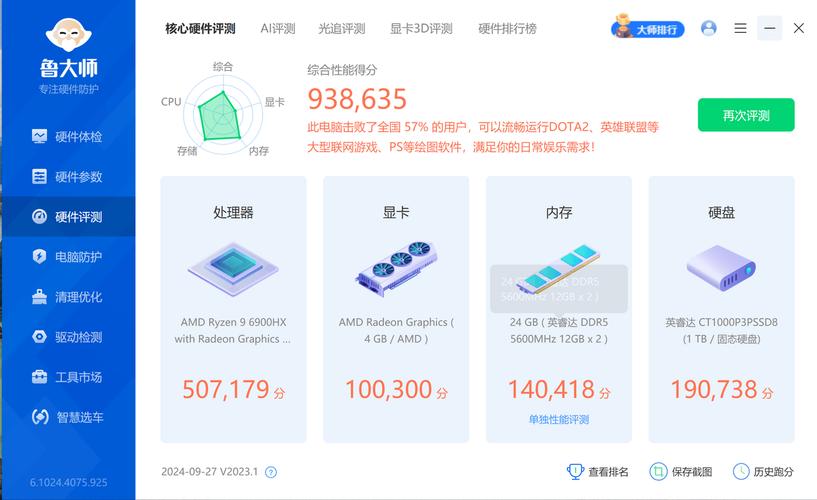Image resolution: width=817 pixels, height=500 pixels.
Task: Open 硬件体检 in the sidebar
Action: point(68,136)
